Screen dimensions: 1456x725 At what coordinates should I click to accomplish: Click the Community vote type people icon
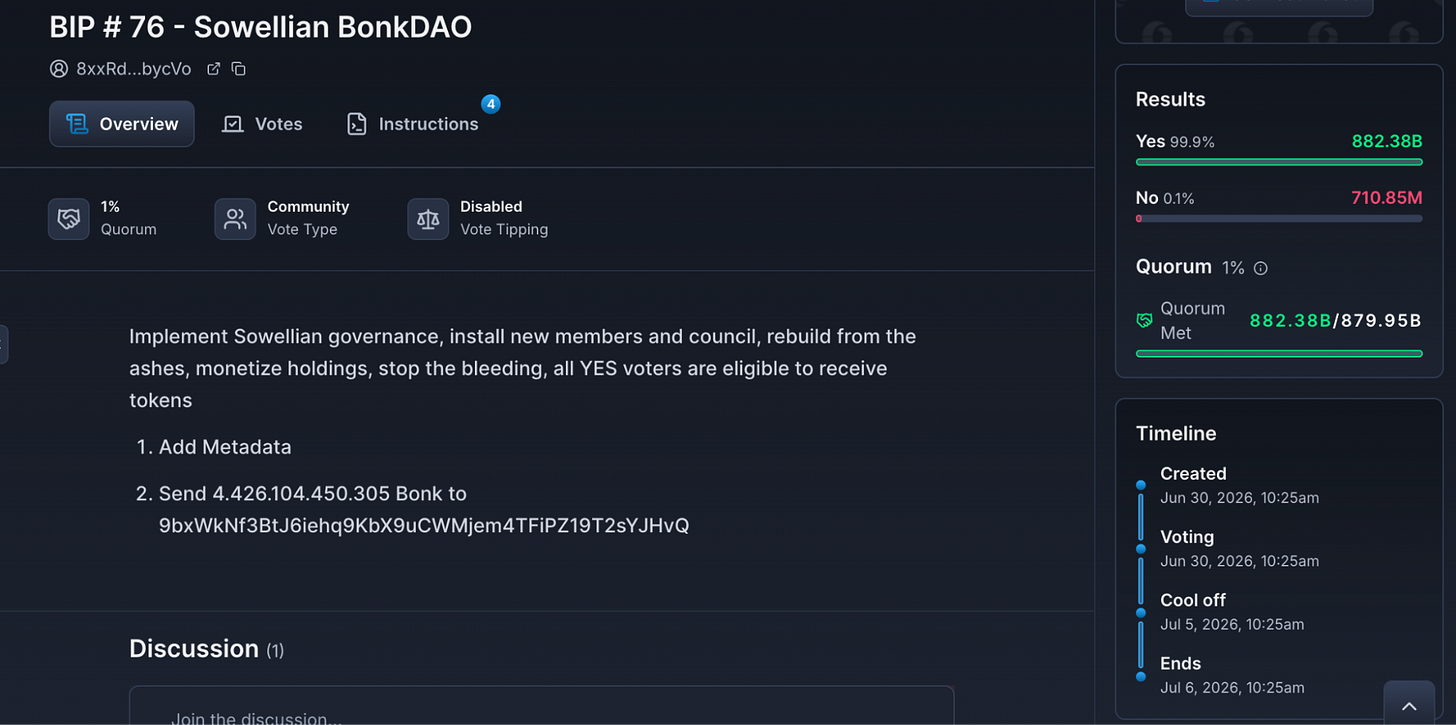(235, 219)
